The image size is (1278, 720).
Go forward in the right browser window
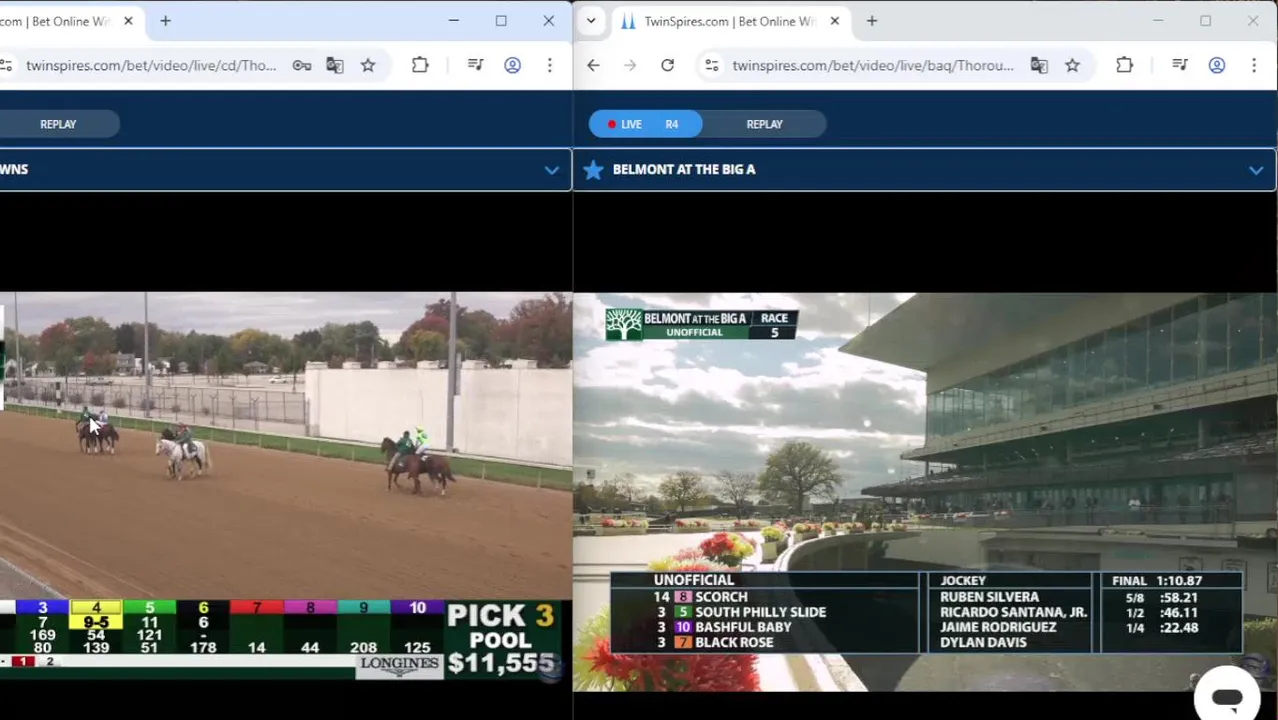click(x=630, y=66)
